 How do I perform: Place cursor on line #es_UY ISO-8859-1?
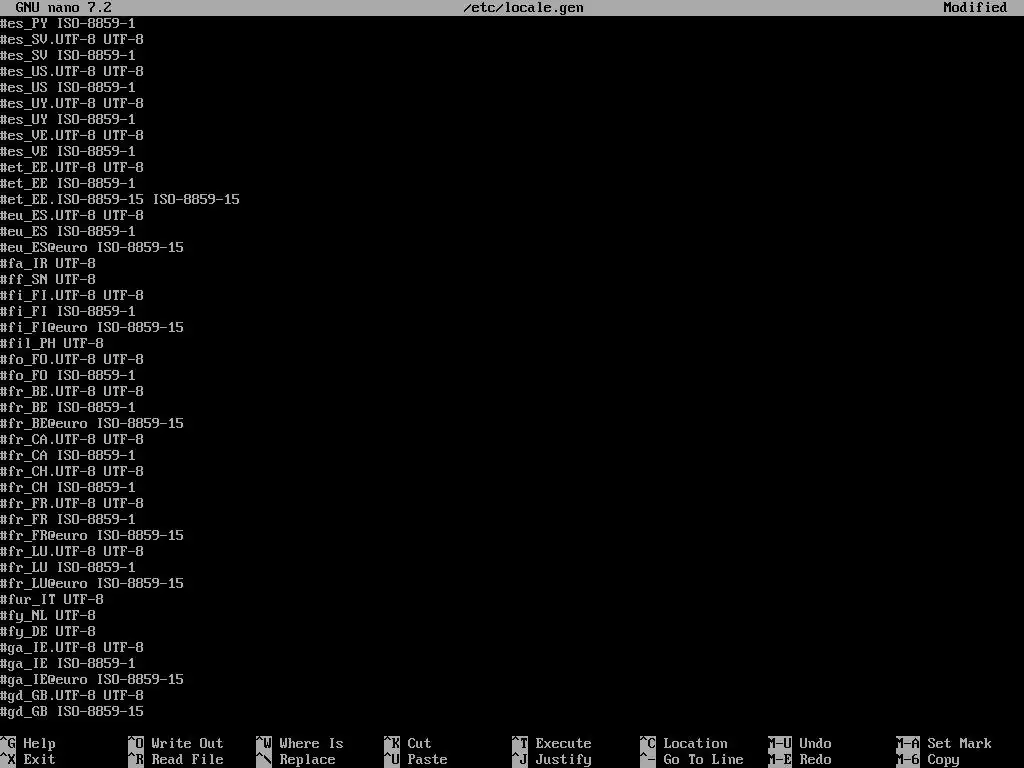68,120
